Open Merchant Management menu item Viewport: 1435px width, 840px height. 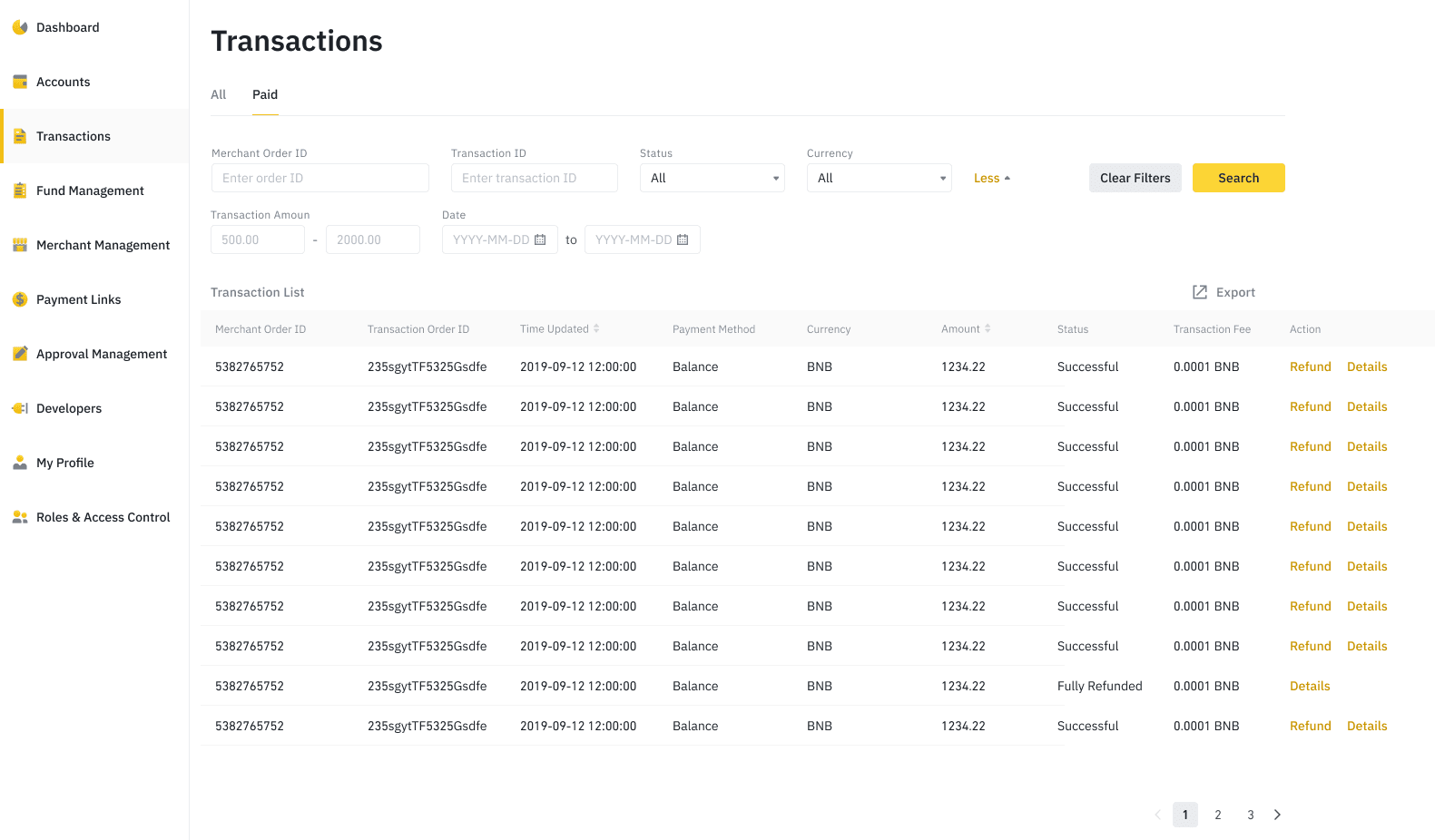[94, 245]
